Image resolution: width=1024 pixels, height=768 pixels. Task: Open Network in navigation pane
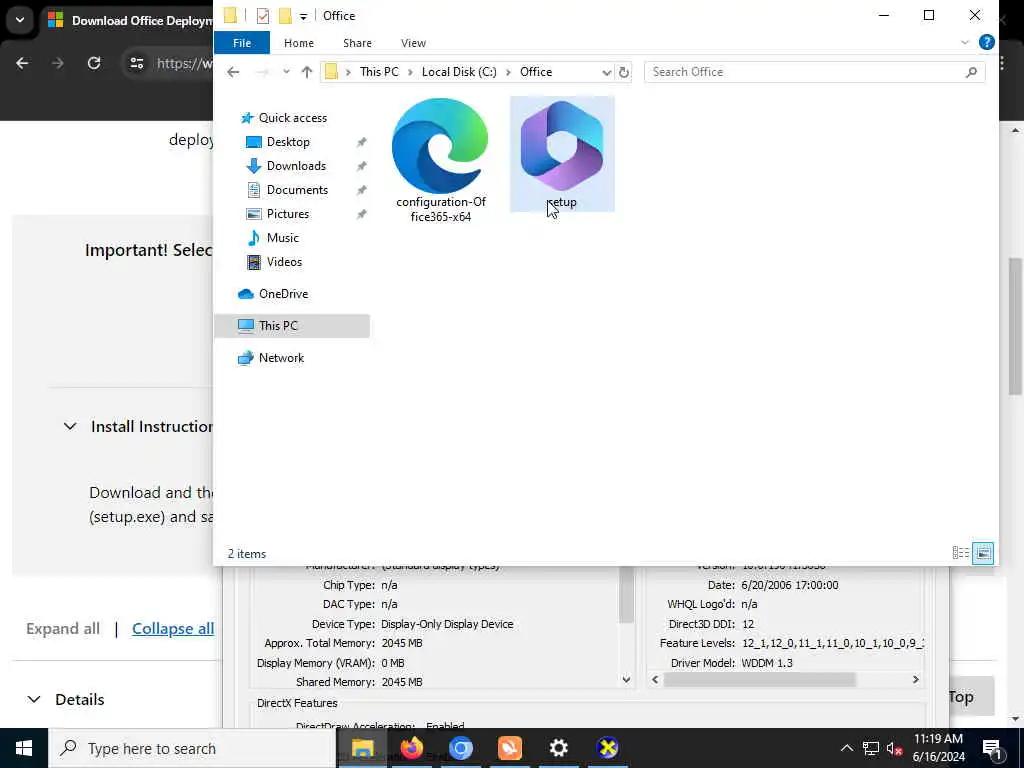[281, 358]
